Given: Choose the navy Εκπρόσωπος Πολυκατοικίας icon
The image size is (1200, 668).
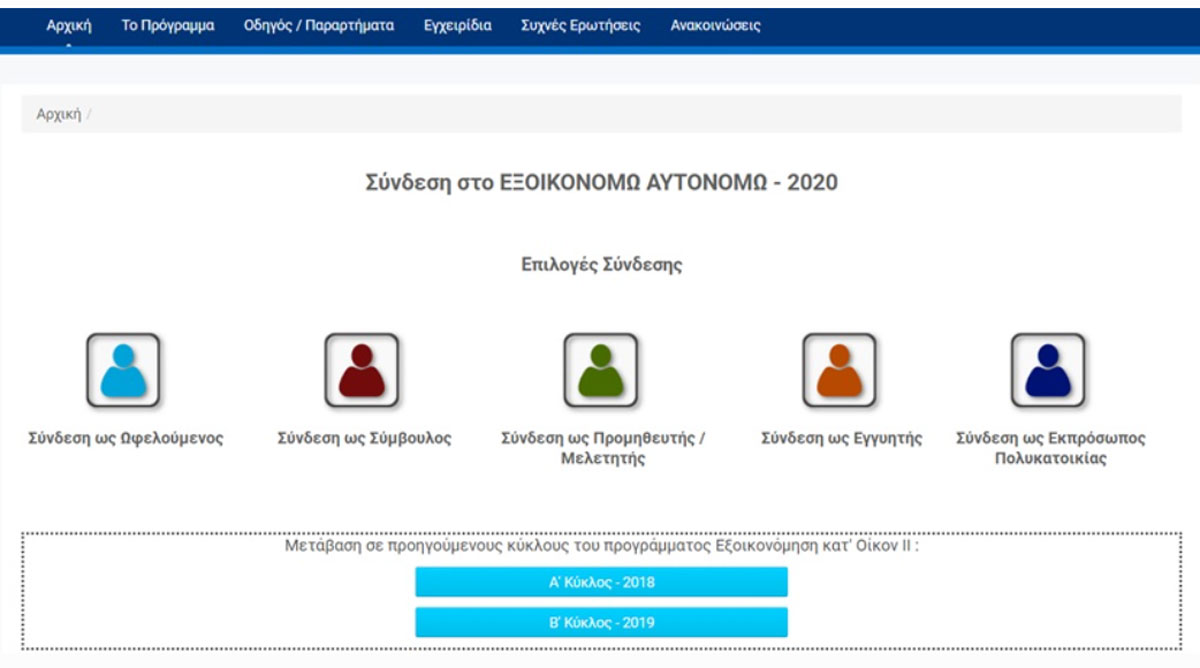Looking at the screenshot, I should pyautogui.click(x=1048, y=370).
